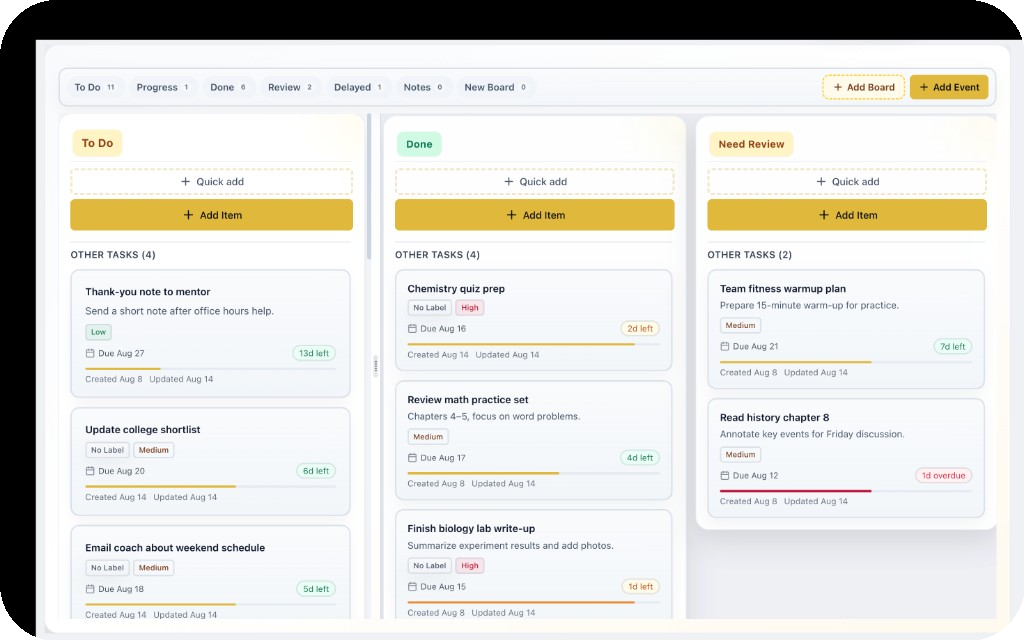
Task: Click plus icon on Add Board button
Action: tap(838, 87)
